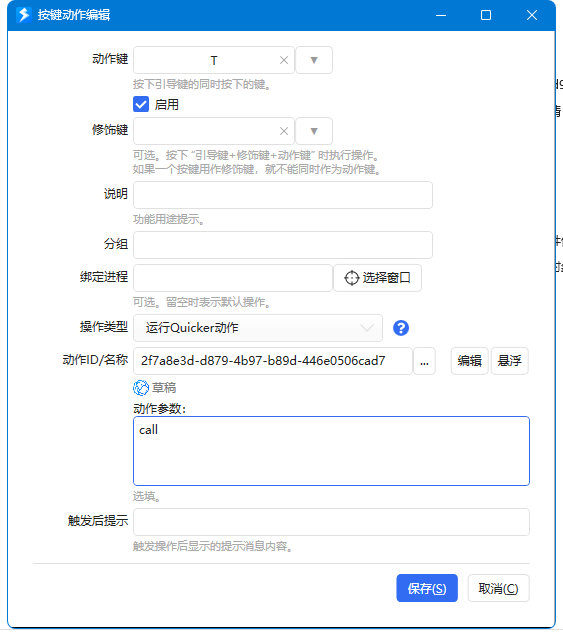Click inside the 动作参数 text area
This screenshot has height=636, width=563.
(331, 451)
